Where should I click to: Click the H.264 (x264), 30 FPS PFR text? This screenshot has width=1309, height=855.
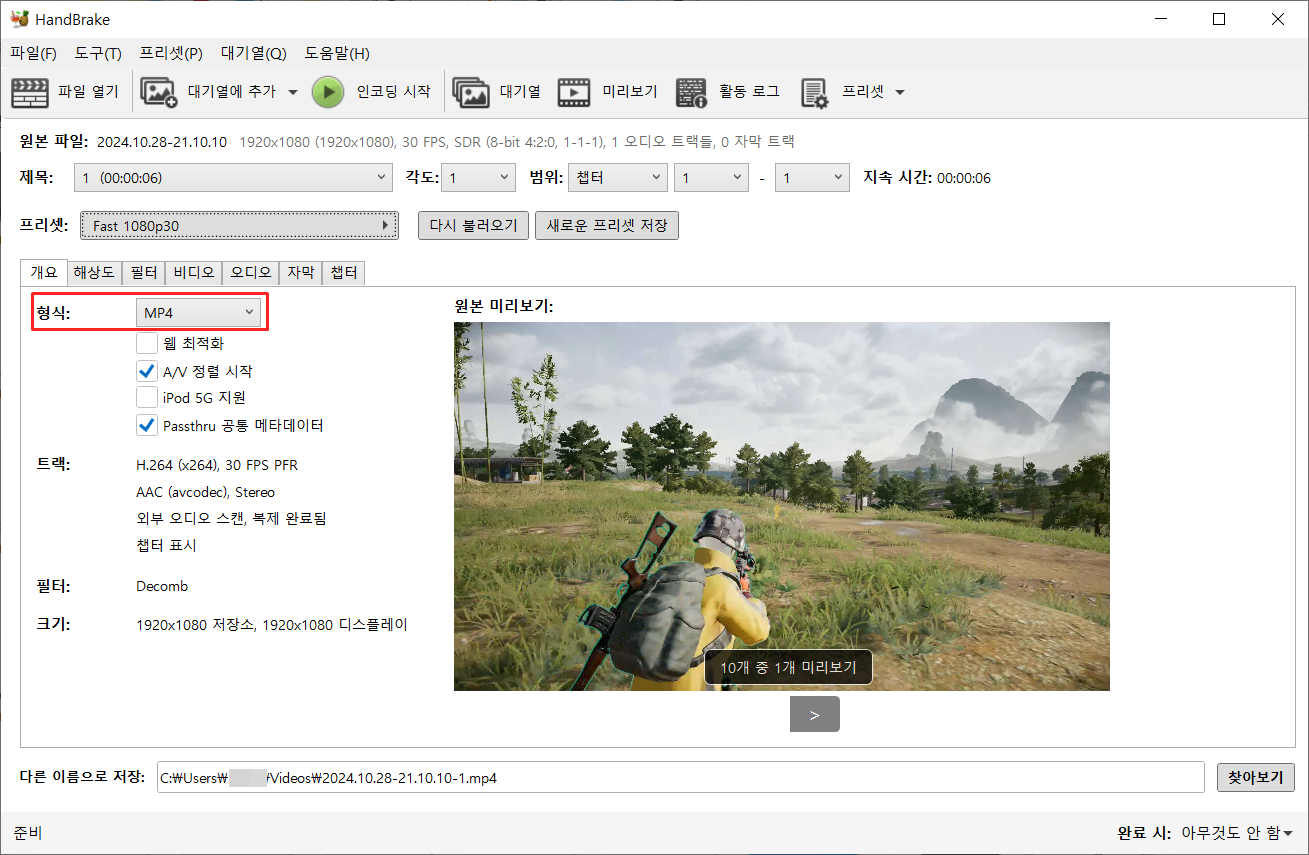[217, 465]
